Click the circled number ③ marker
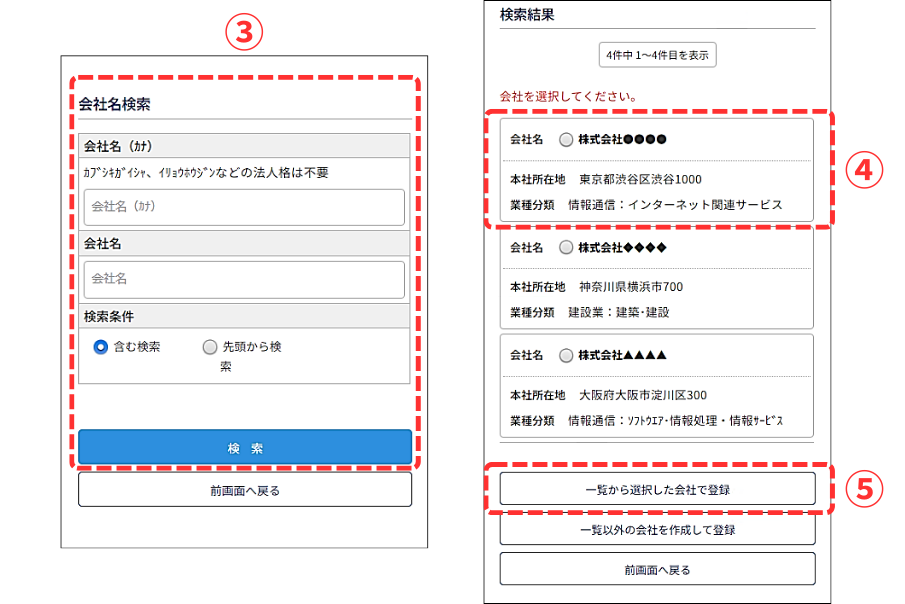Screen dimensions: 905x604 [243, 32]
